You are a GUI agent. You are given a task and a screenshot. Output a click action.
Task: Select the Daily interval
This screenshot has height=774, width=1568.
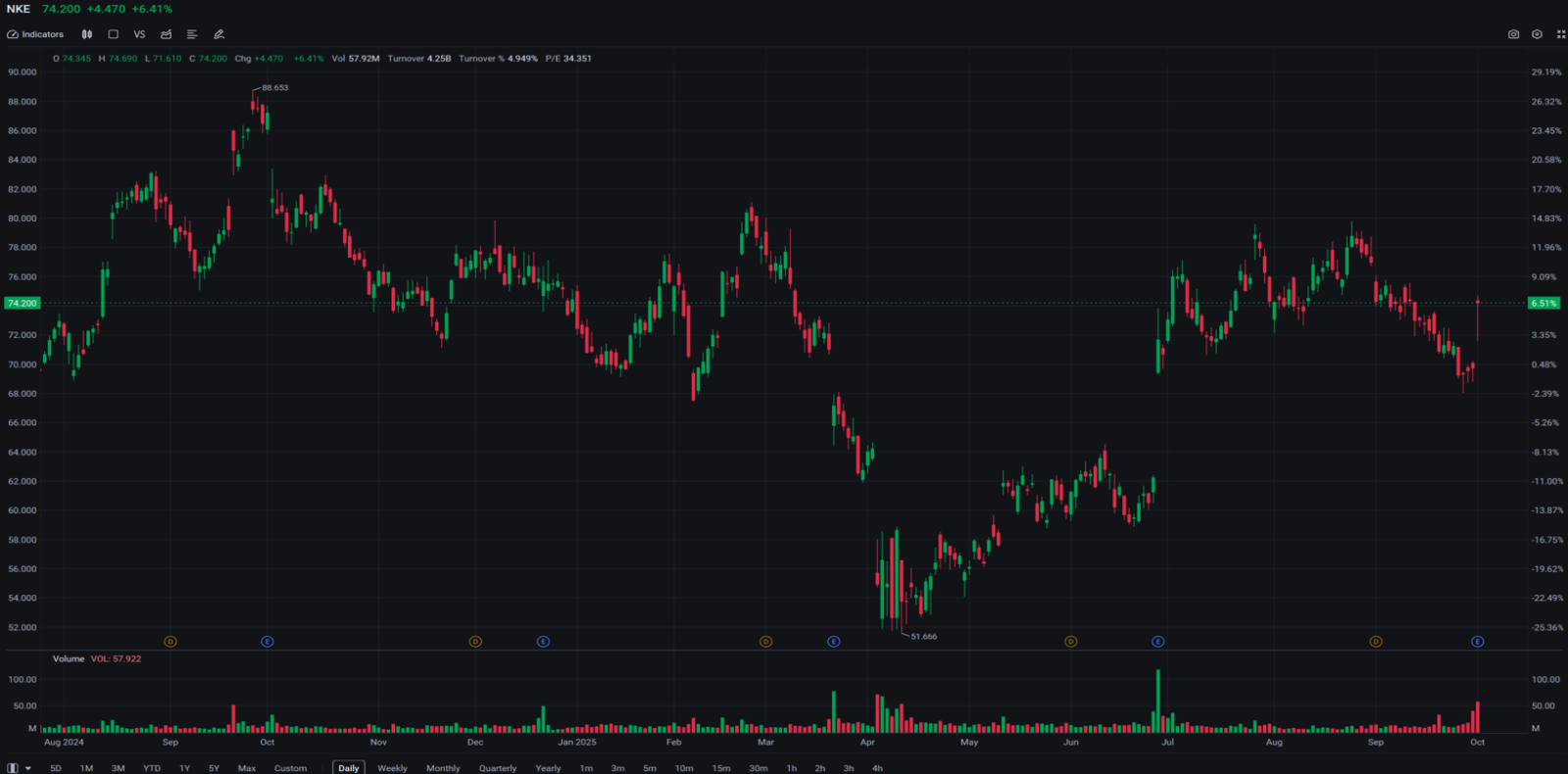(349, 768)
